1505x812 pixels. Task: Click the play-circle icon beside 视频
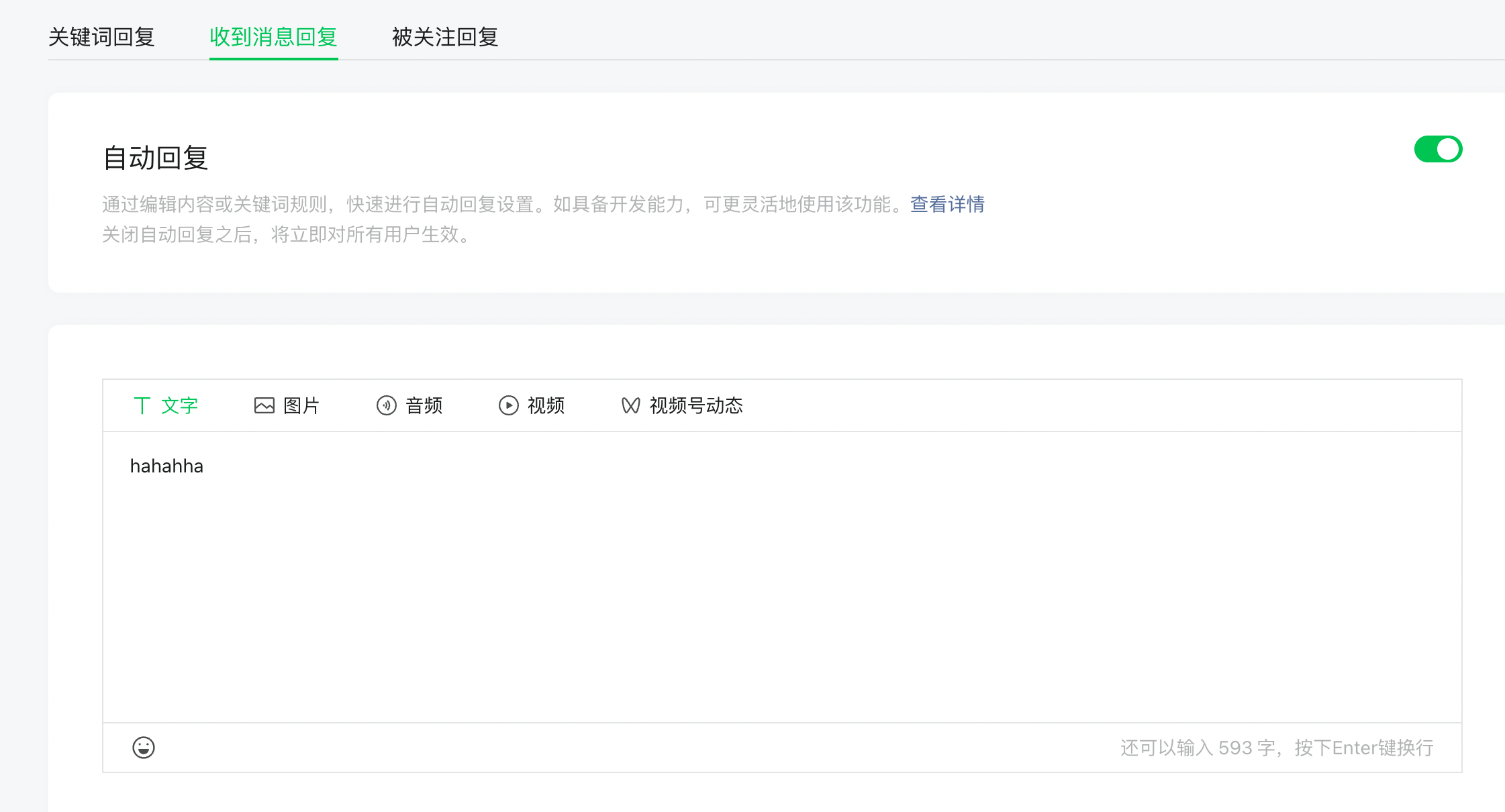509,405
